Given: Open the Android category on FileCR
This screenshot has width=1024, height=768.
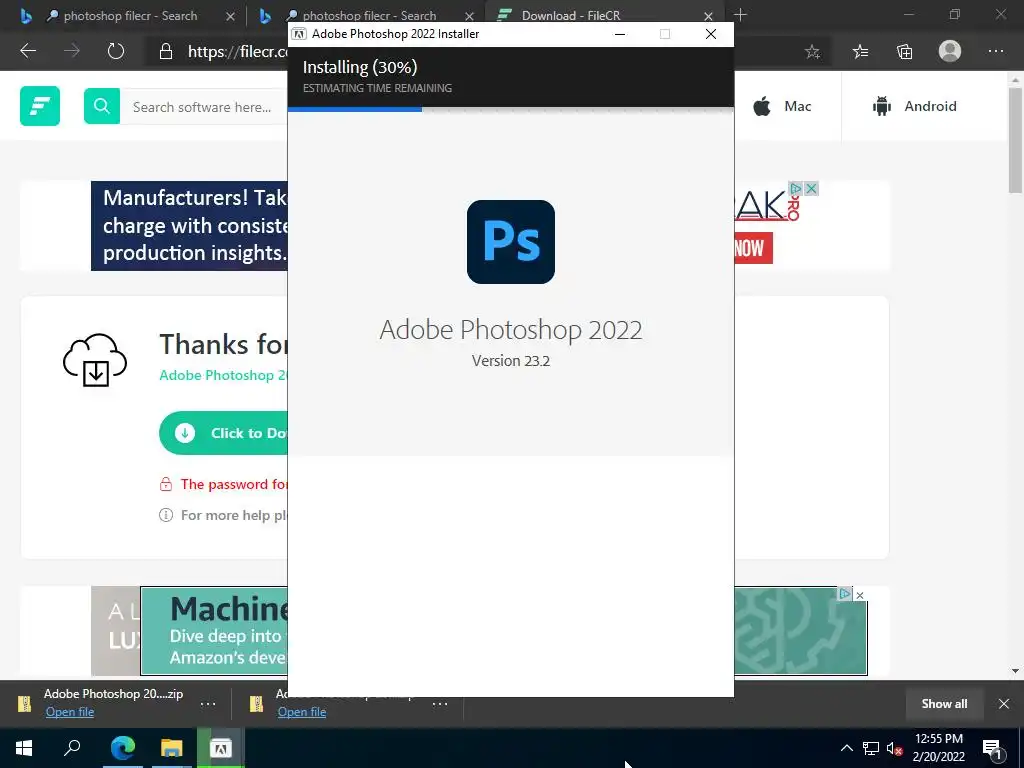Looking at the screenshot, I should click(914, 106).
